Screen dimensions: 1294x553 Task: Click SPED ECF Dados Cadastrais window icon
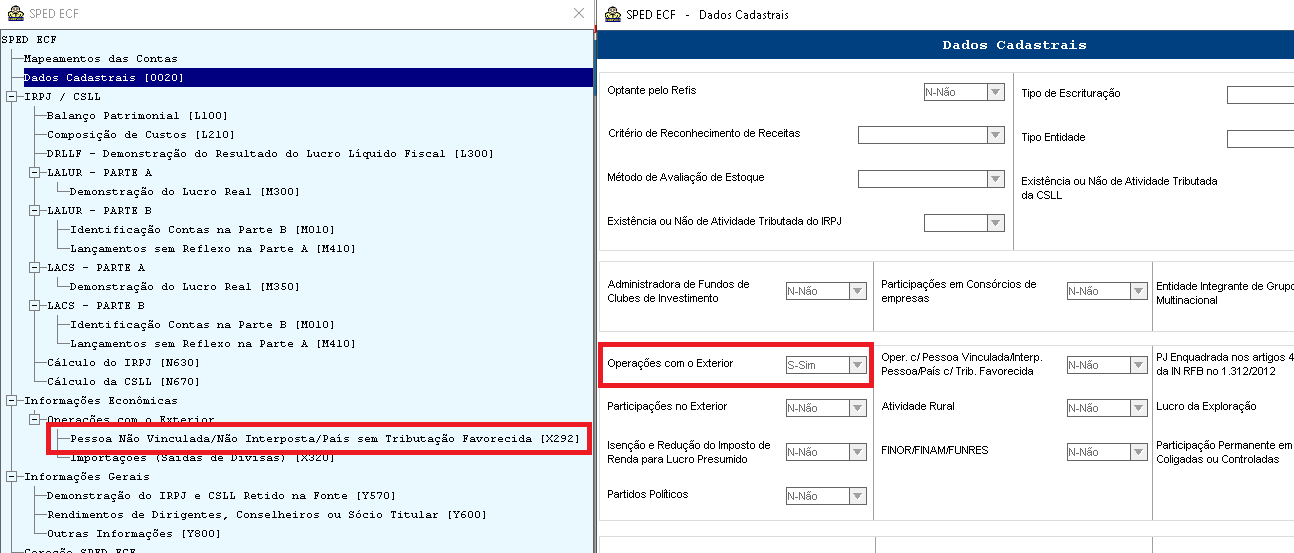611,14
